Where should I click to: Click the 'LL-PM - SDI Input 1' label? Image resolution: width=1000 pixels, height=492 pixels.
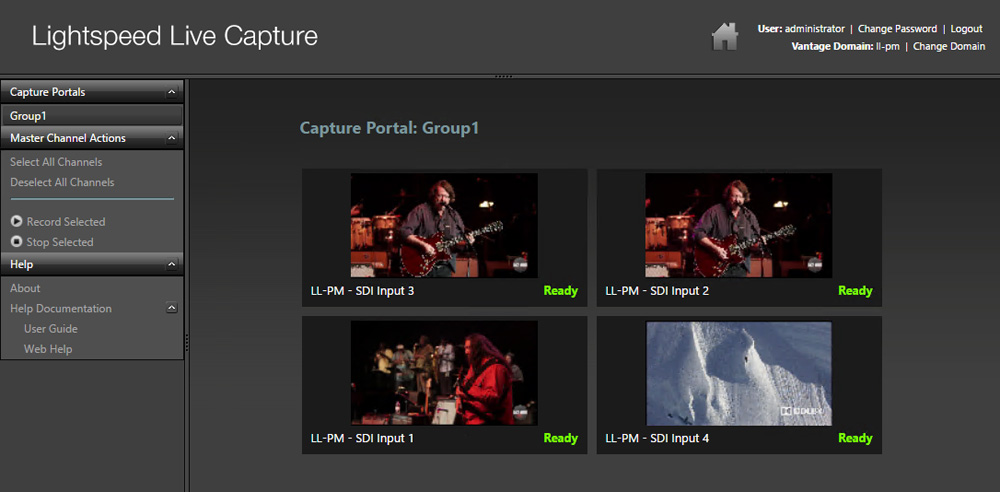(362, 439)
